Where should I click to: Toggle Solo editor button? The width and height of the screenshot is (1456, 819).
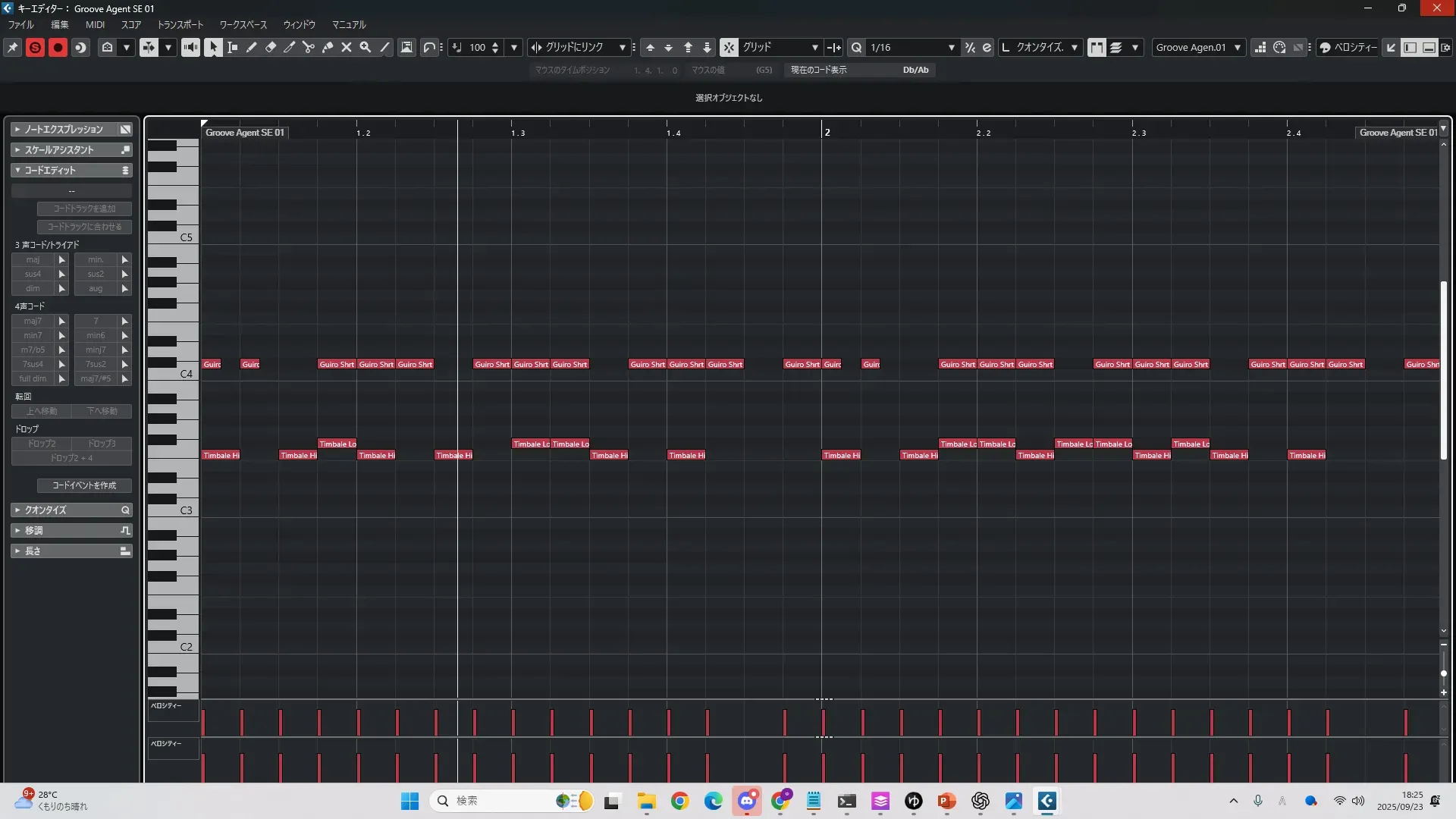(35, 47)
